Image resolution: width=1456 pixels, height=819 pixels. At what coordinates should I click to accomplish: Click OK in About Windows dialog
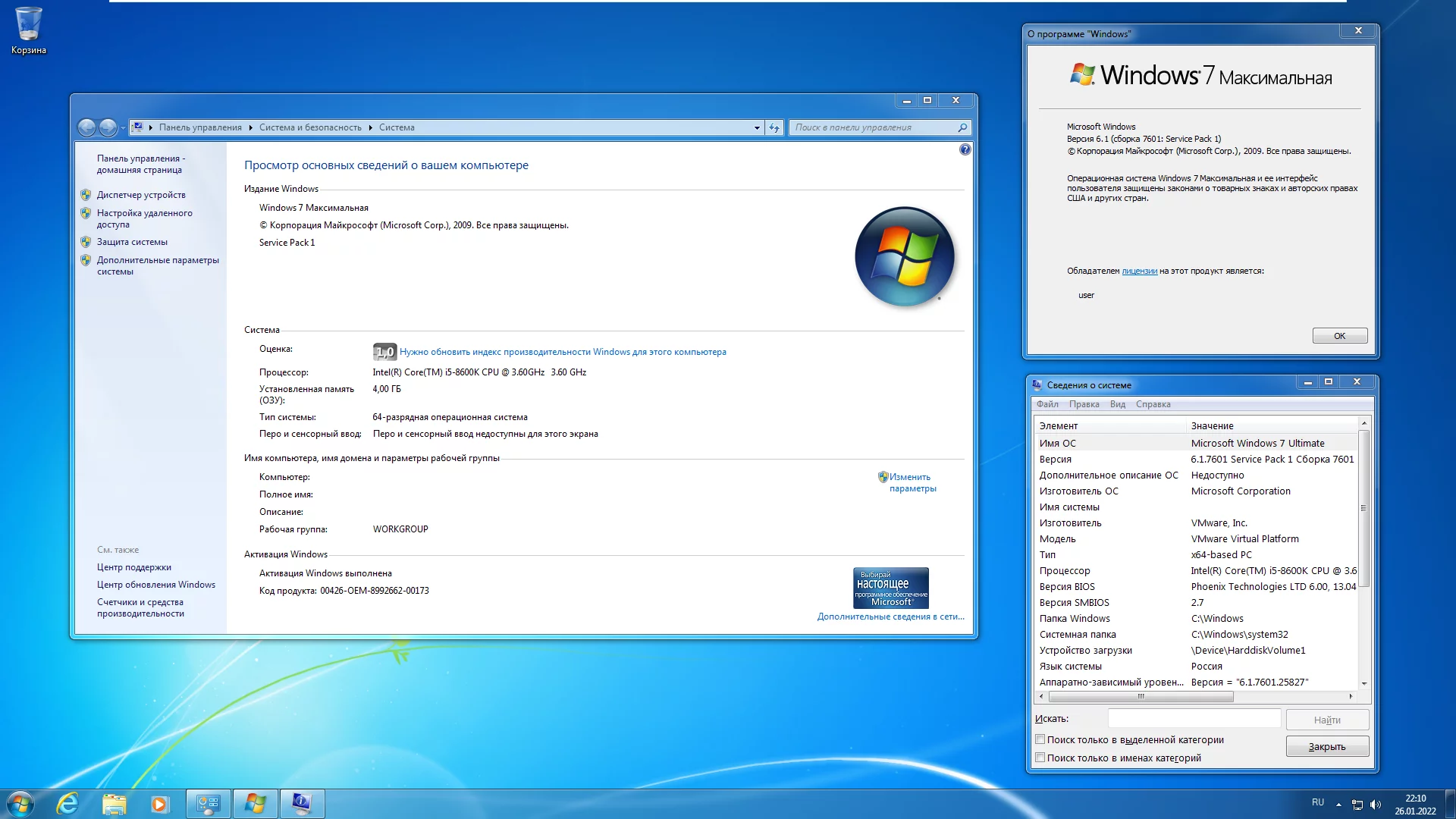(1339, 336)
